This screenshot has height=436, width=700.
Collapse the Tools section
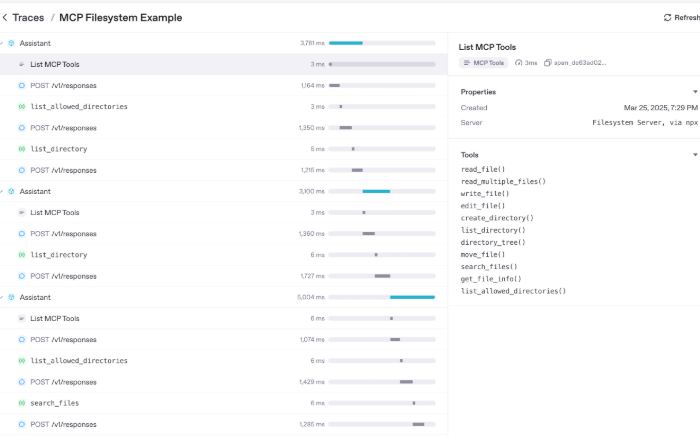tap(695, 155)
